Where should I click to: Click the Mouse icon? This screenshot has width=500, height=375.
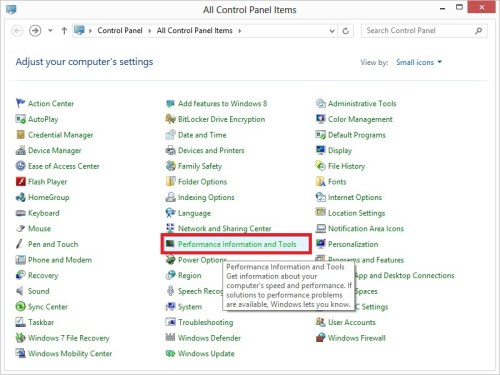[20, 228]
